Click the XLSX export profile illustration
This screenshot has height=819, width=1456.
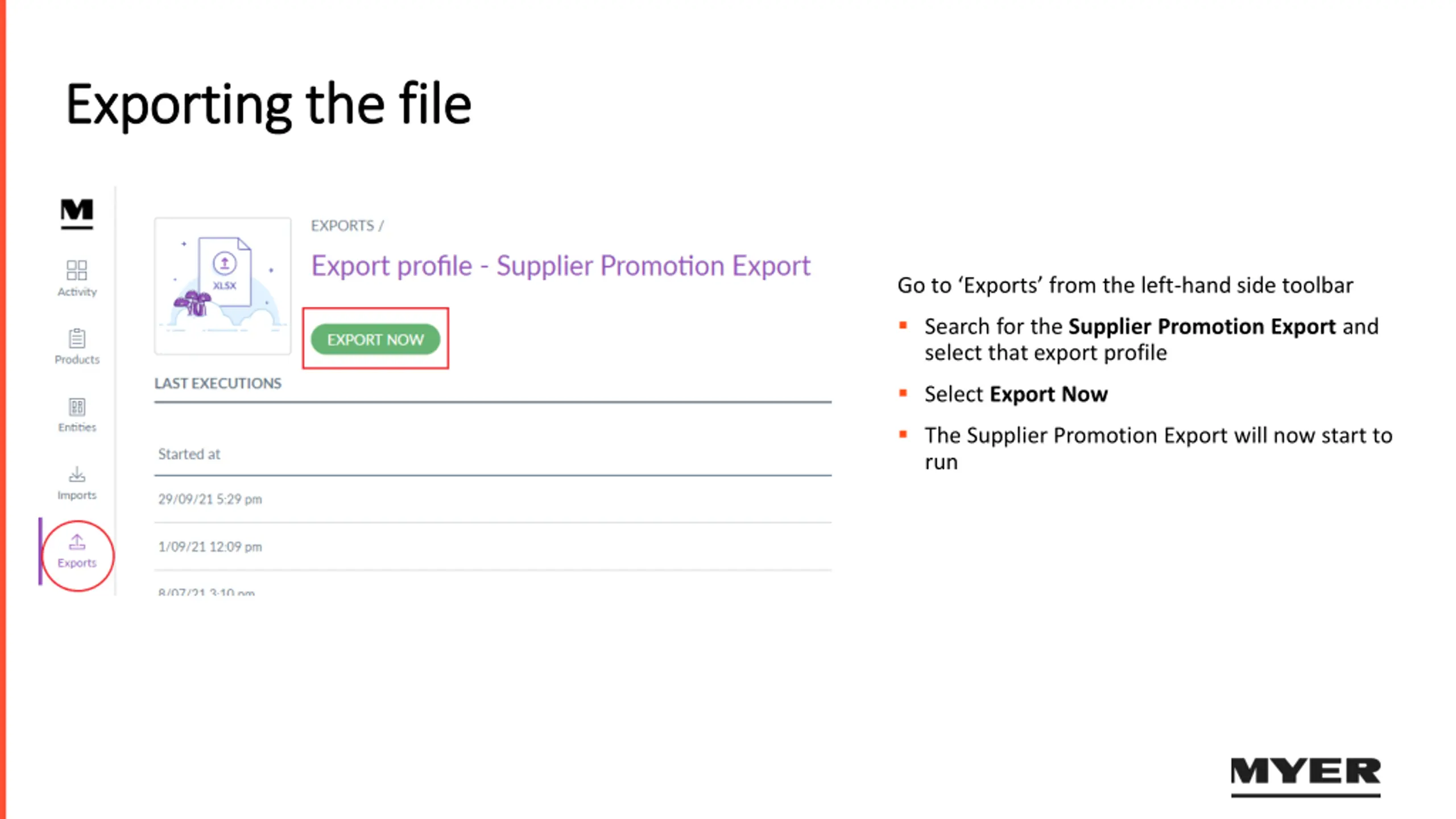pos(223,286)
